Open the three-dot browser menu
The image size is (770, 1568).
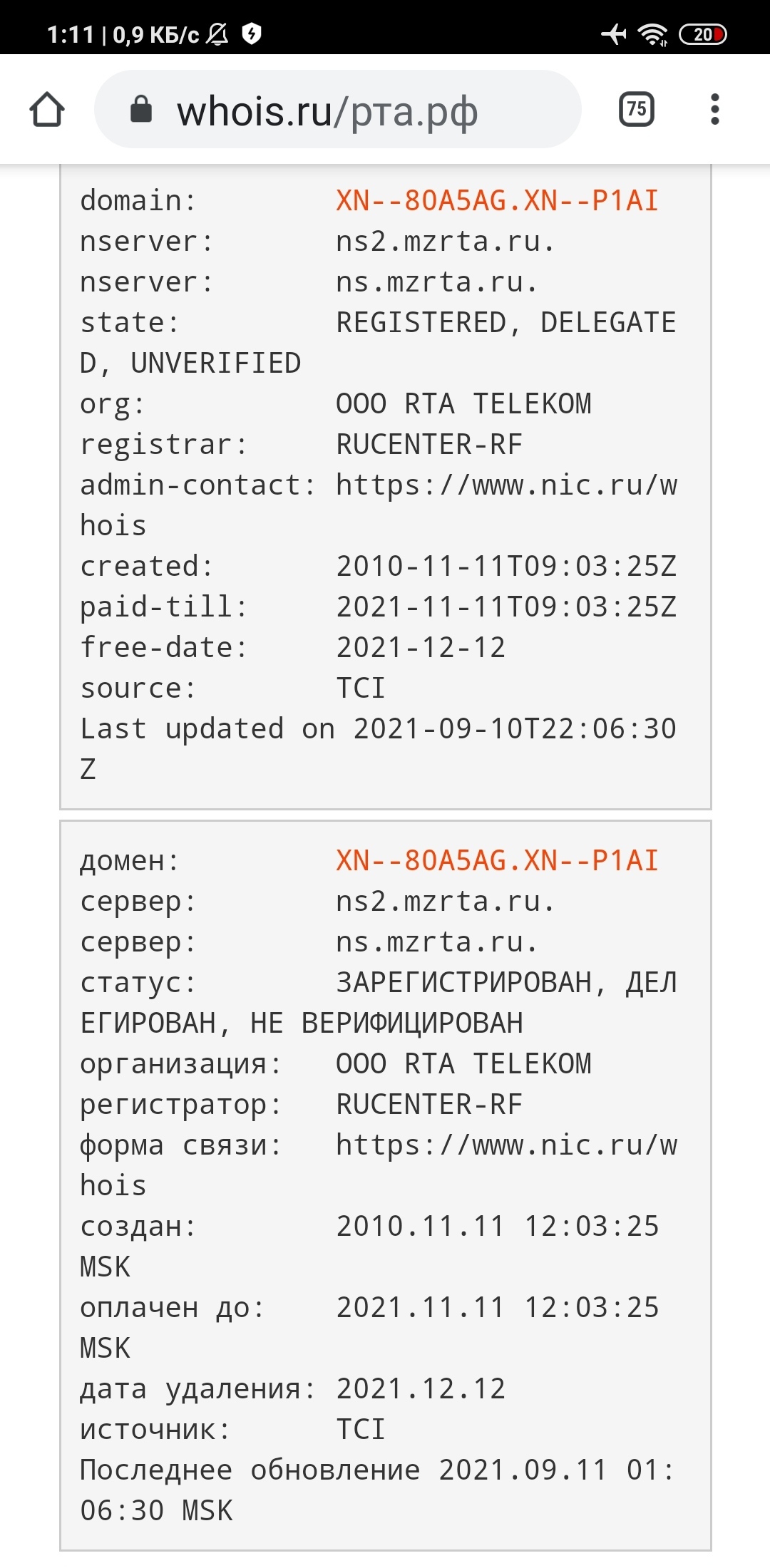[714, 110]
